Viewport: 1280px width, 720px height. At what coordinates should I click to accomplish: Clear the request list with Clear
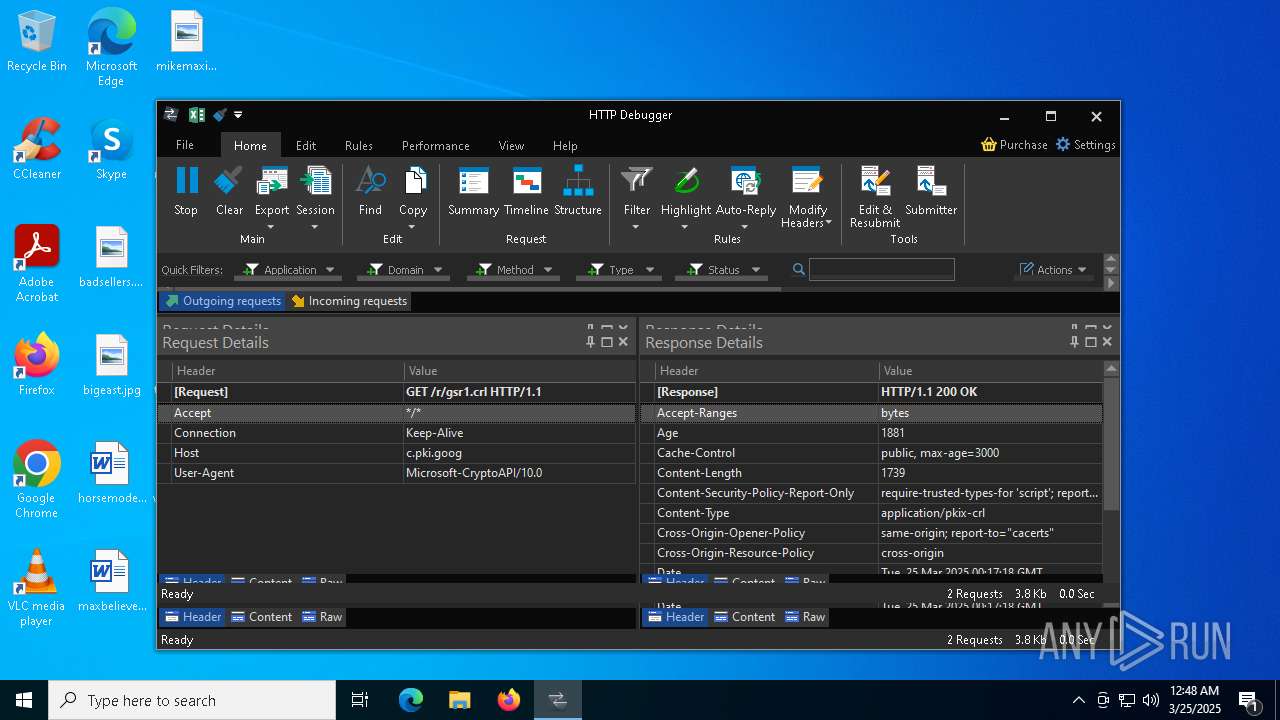click(x=229, y=191)
